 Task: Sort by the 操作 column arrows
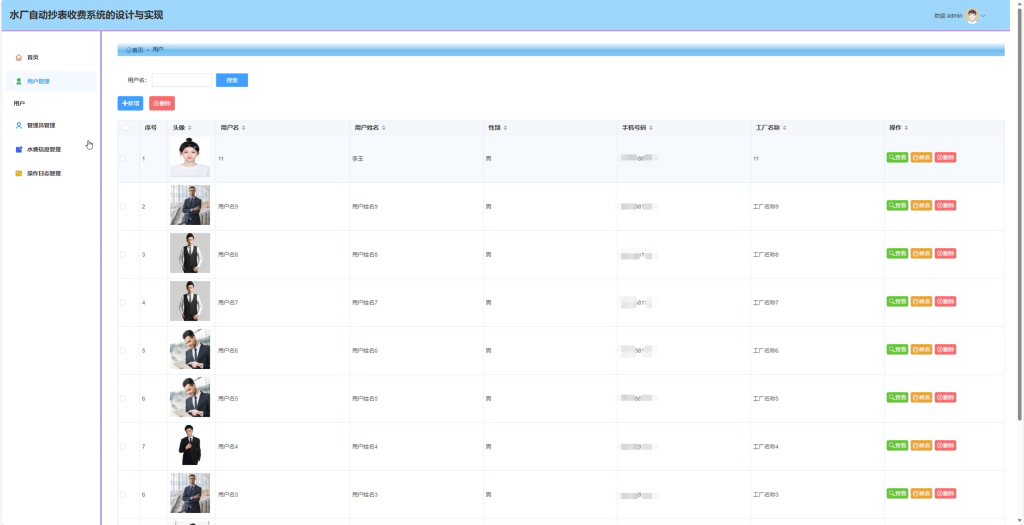[906, 128]
